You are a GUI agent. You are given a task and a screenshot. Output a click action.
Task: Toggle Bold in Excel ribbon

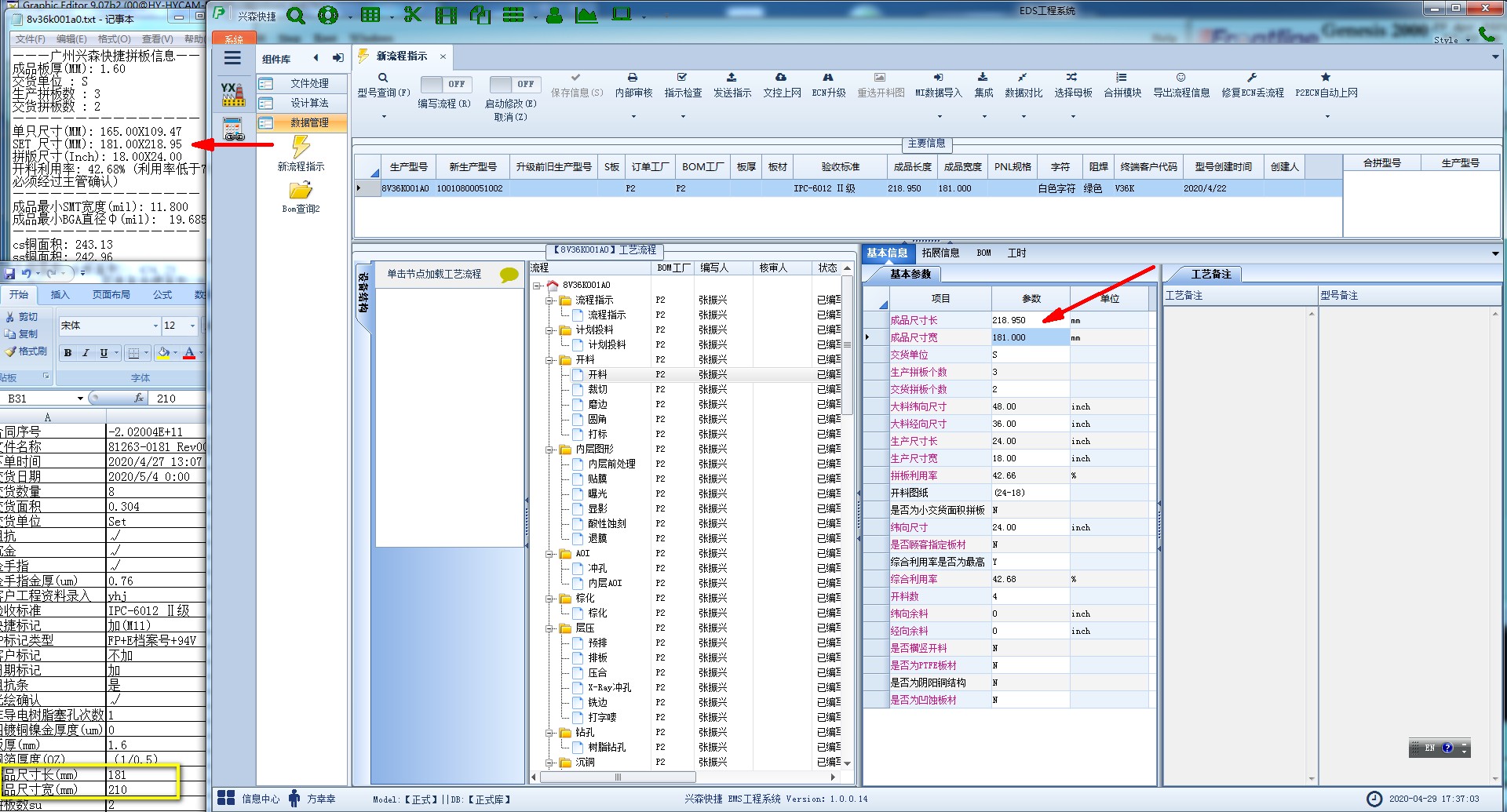[68, 353]
